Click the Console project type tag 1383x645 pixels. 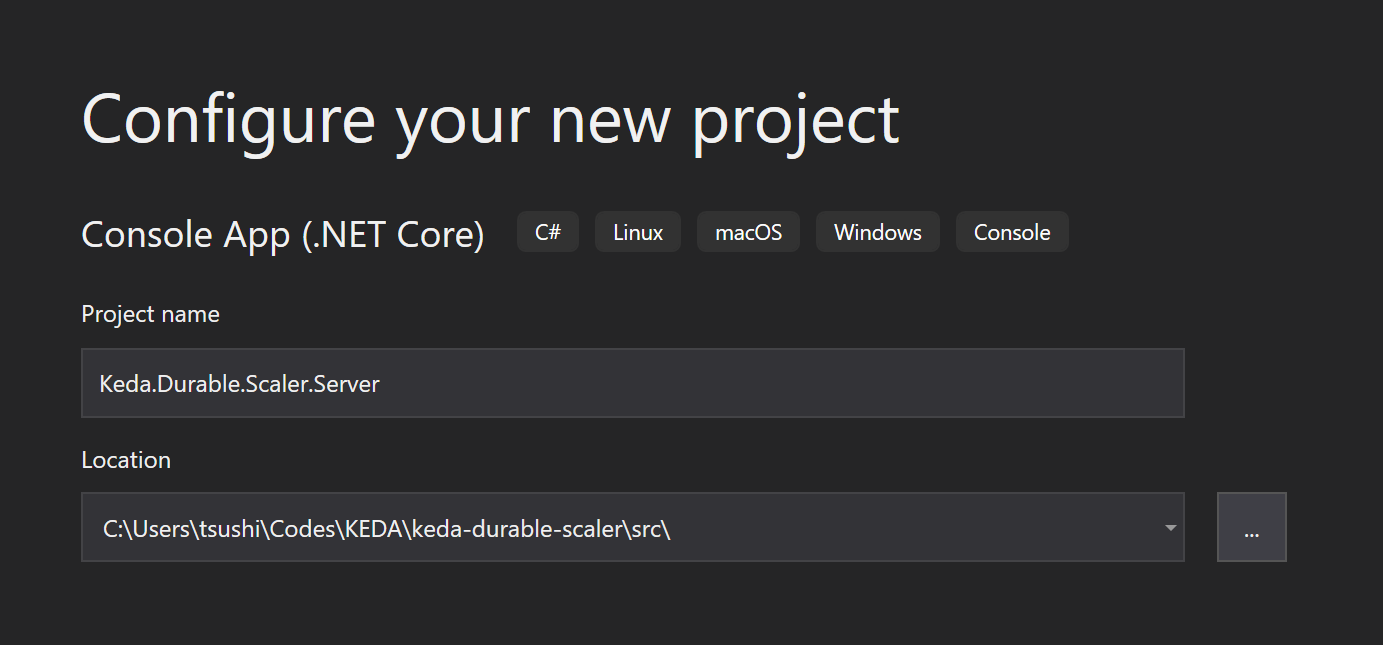[1012, 232]
